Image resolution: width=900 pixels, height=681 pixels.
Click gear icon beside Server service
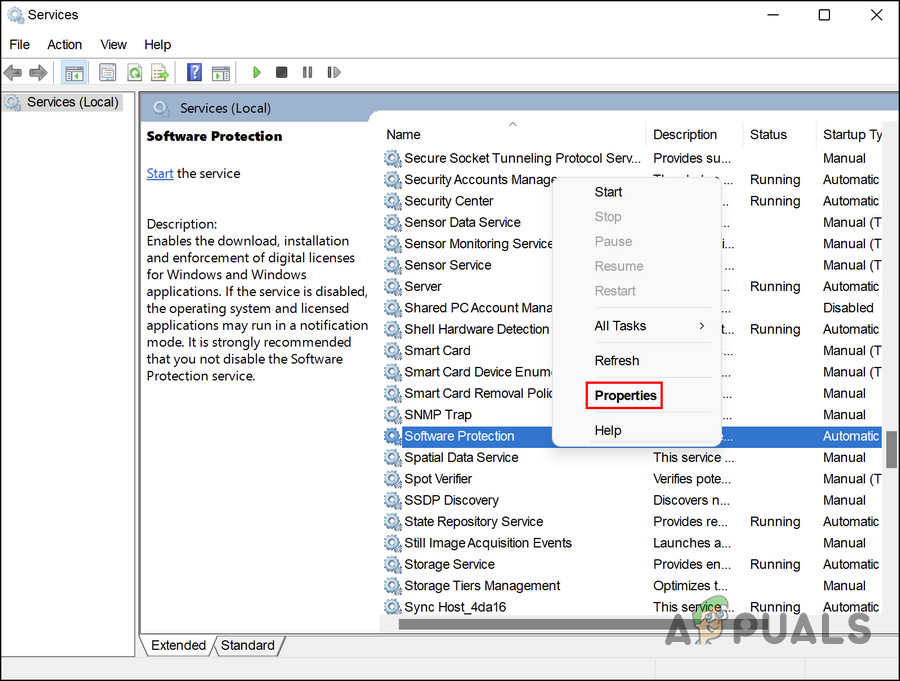[x=393, y=287]
